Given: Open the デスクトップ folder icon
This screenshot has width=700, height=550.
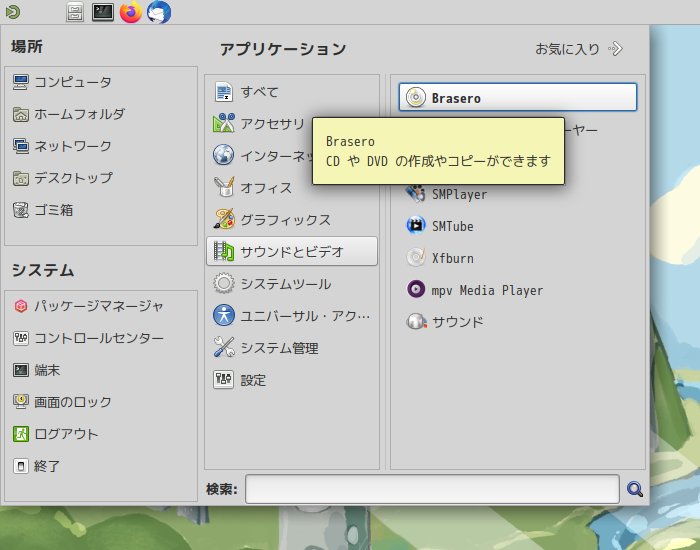Looking at the screenshot, I should [x=21, y=178].
